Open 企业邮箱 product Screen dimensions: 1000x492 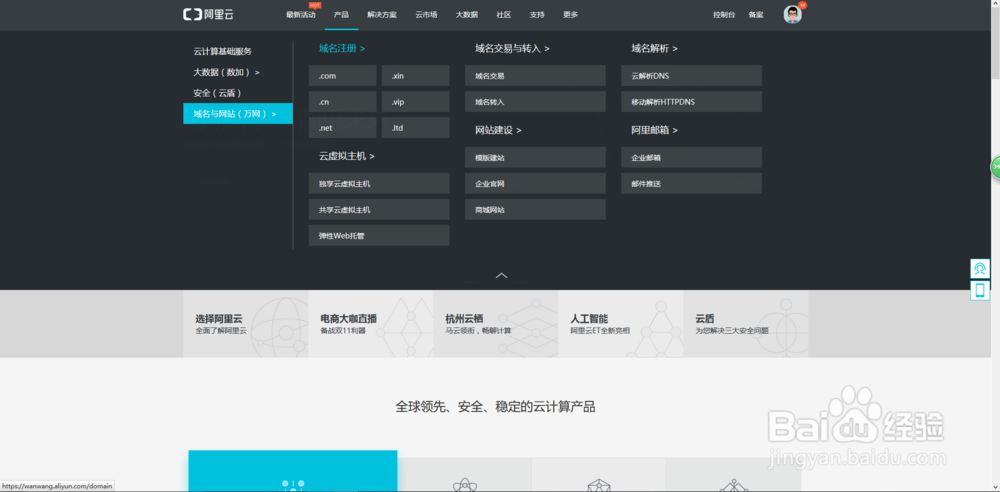pos(691,157)
